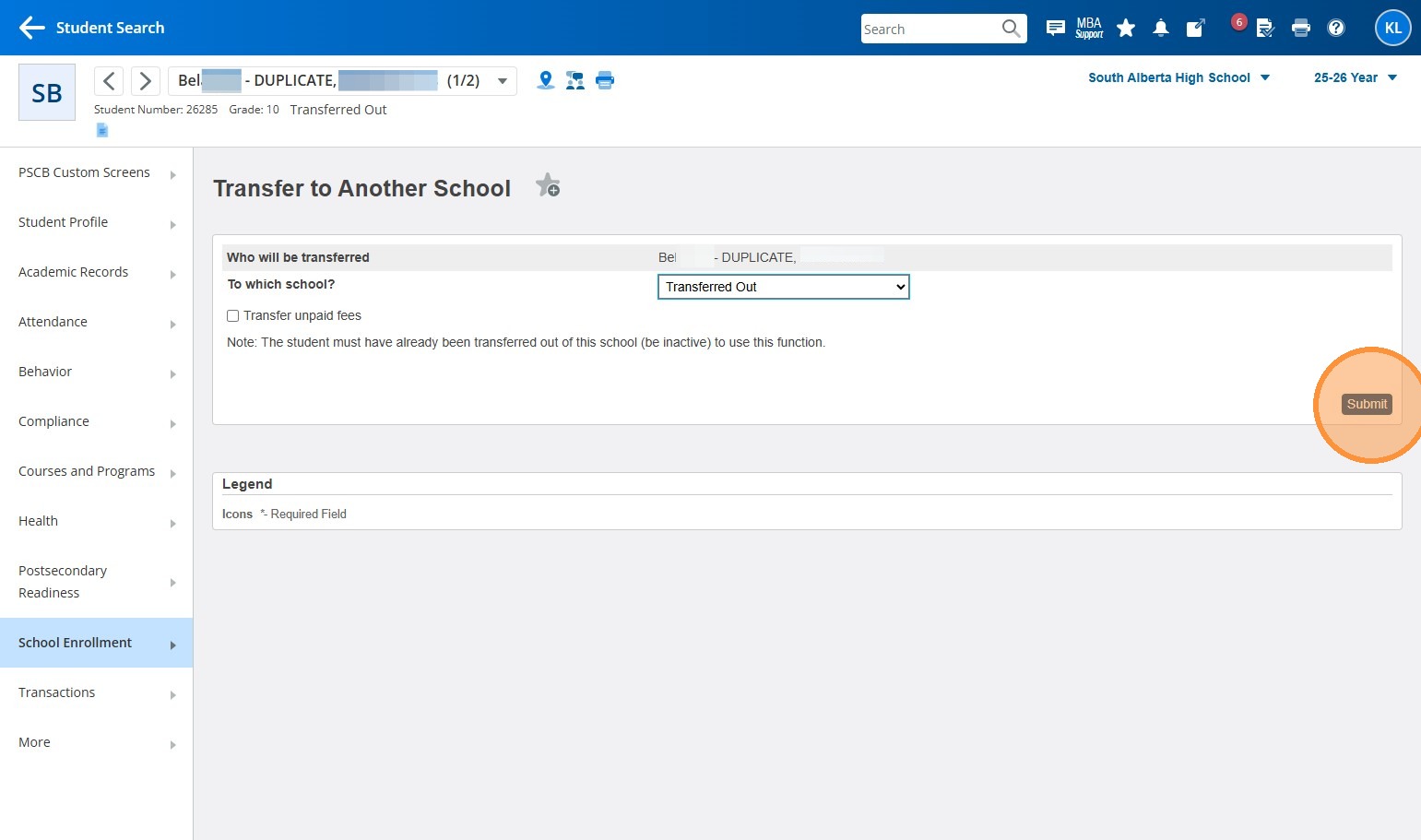Click the To which school? label
The image size is (1421, 840).
(x=281, y=284)
